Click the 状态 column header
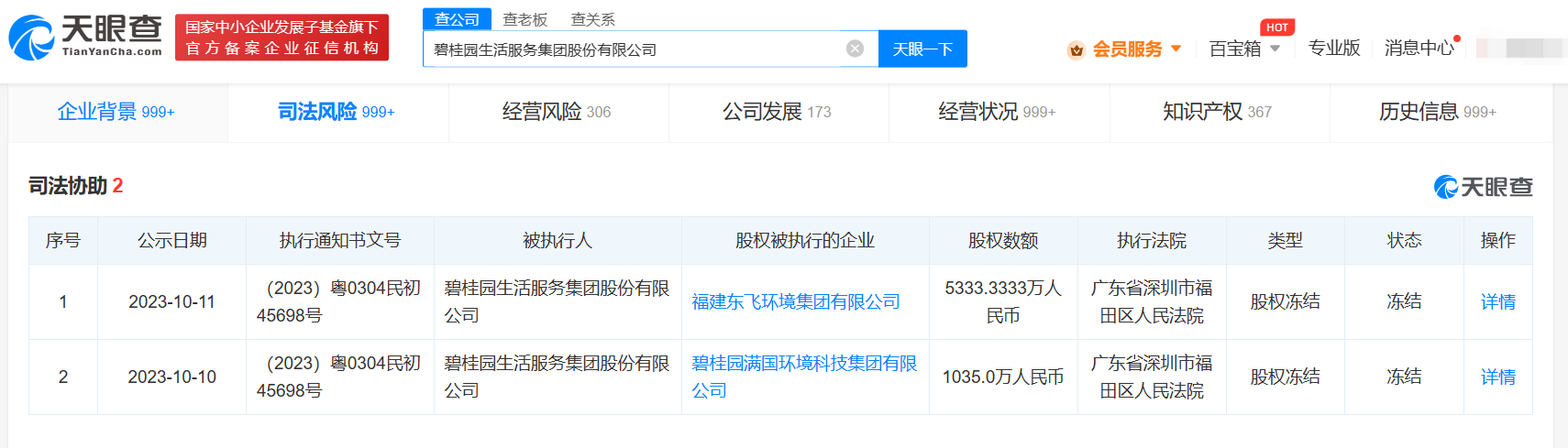 point(1404,240)
